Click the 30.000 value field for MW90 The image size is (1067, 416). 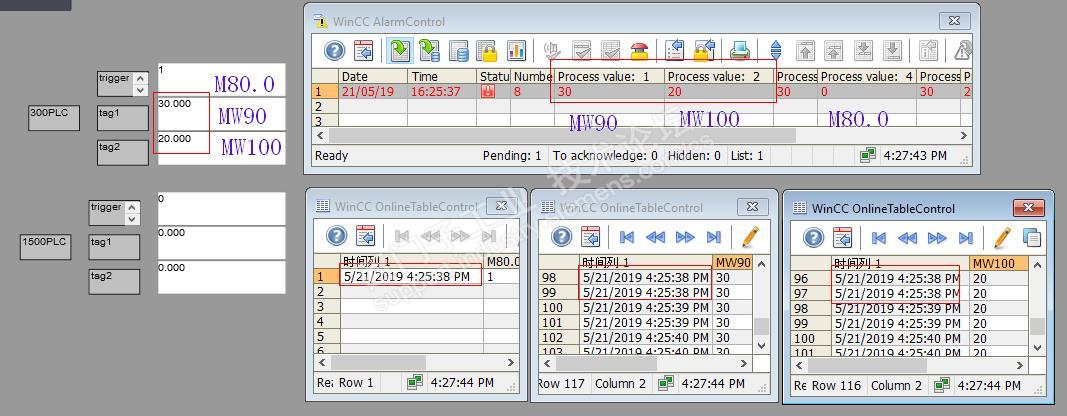[x=222, y=114]
